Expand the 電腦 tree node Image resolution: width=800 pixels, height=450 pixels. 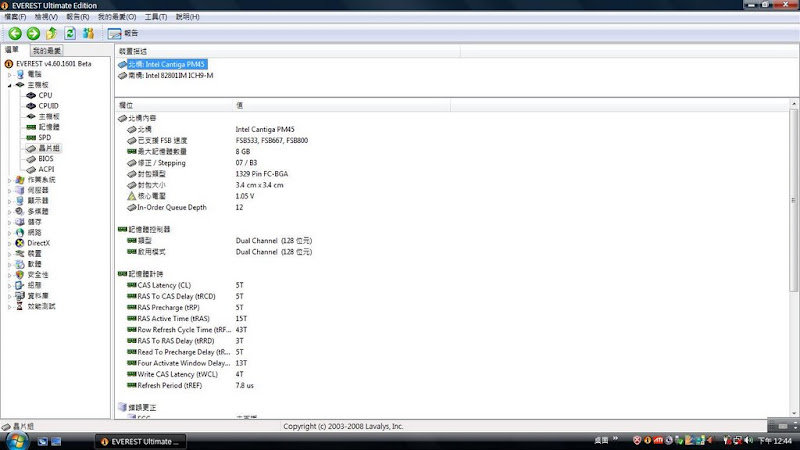9,74
